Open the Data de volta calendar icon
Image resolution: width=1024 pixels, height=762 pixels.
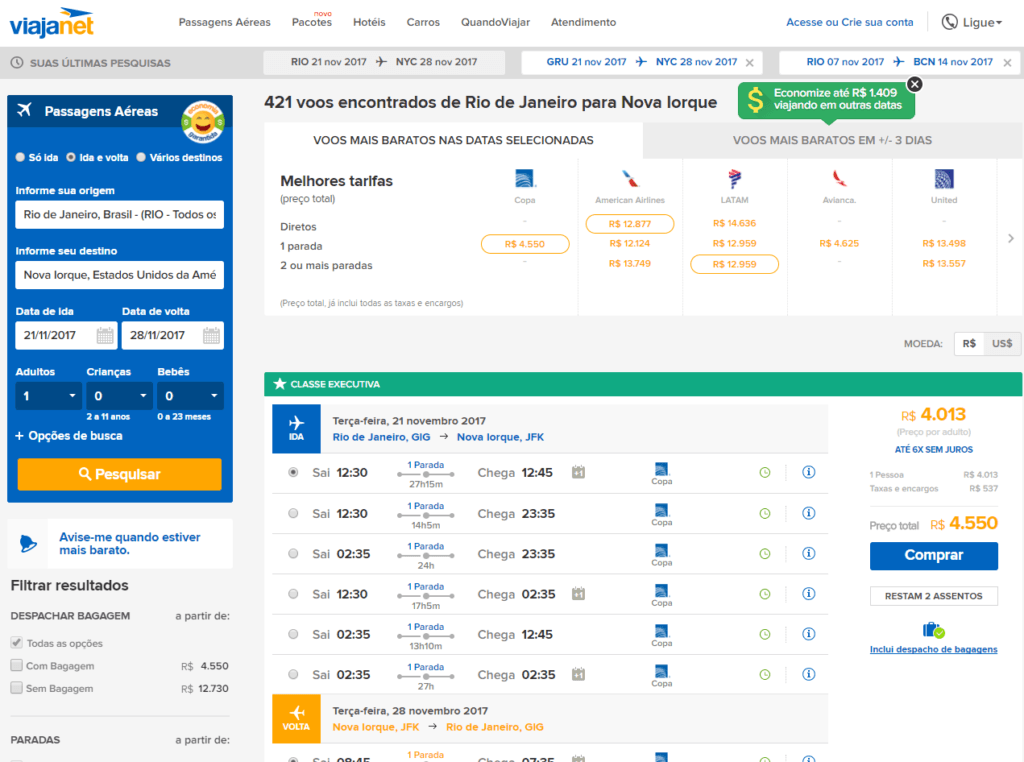pyautogui.click(x=212, y=336)
